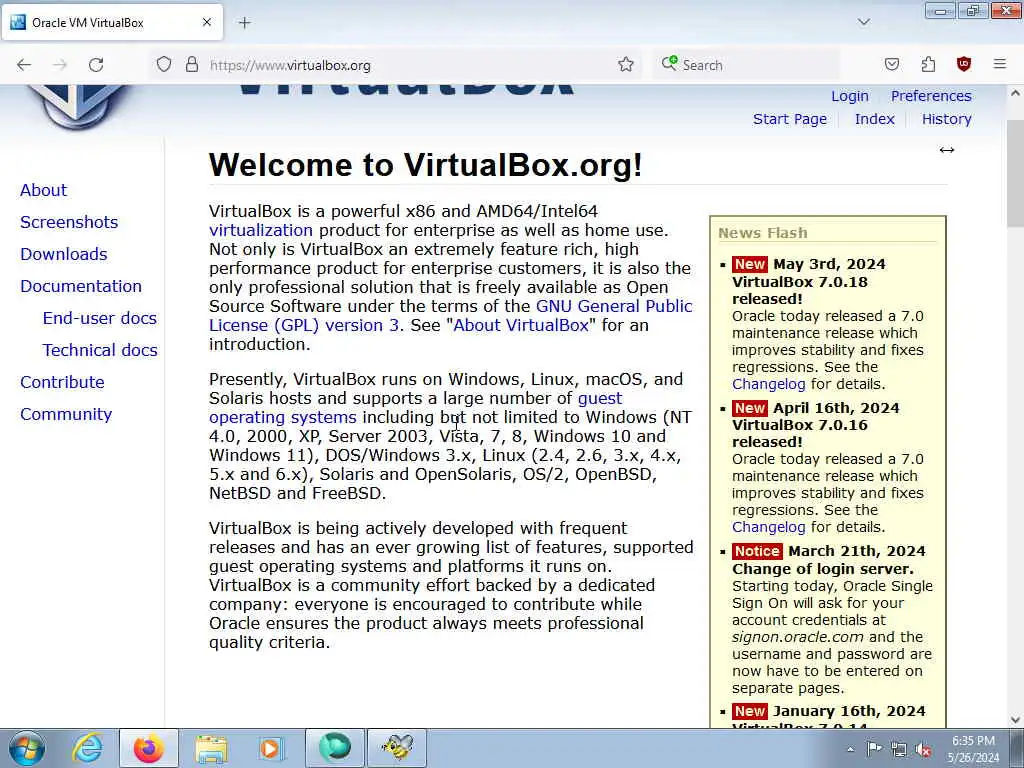1024x768 pixels.
Task: Open Screenshots in the sidebar
Action: point(69,222)
